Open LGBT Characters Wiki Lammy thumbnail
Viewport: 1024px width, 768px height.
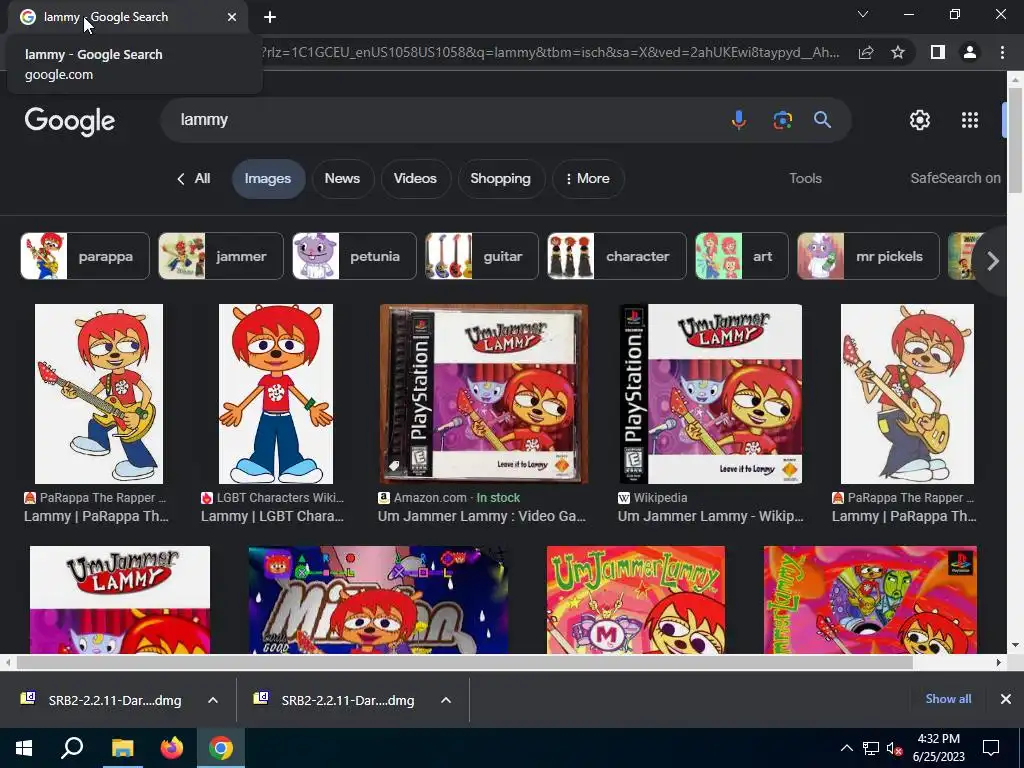276,394
